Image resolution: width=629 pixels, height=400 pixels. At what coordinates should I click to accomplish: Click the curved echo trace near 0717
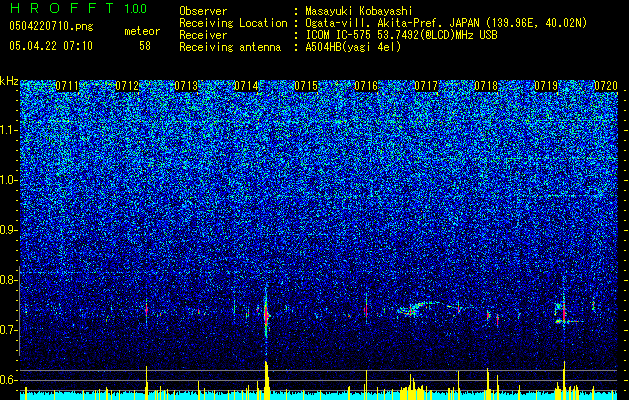[421, 308]
